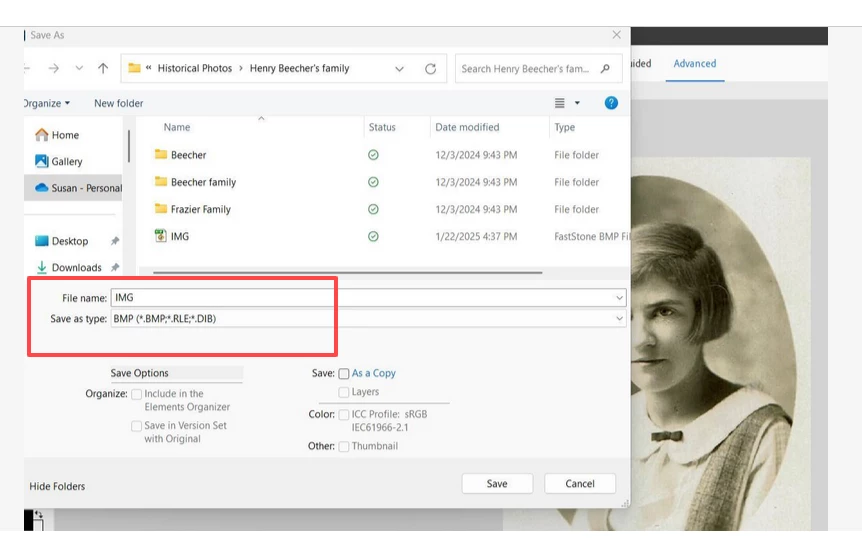This screenshot has width=862, height=551.
Task: Switch to the Advanced tab in editor
Action: (x=695, y=64)
